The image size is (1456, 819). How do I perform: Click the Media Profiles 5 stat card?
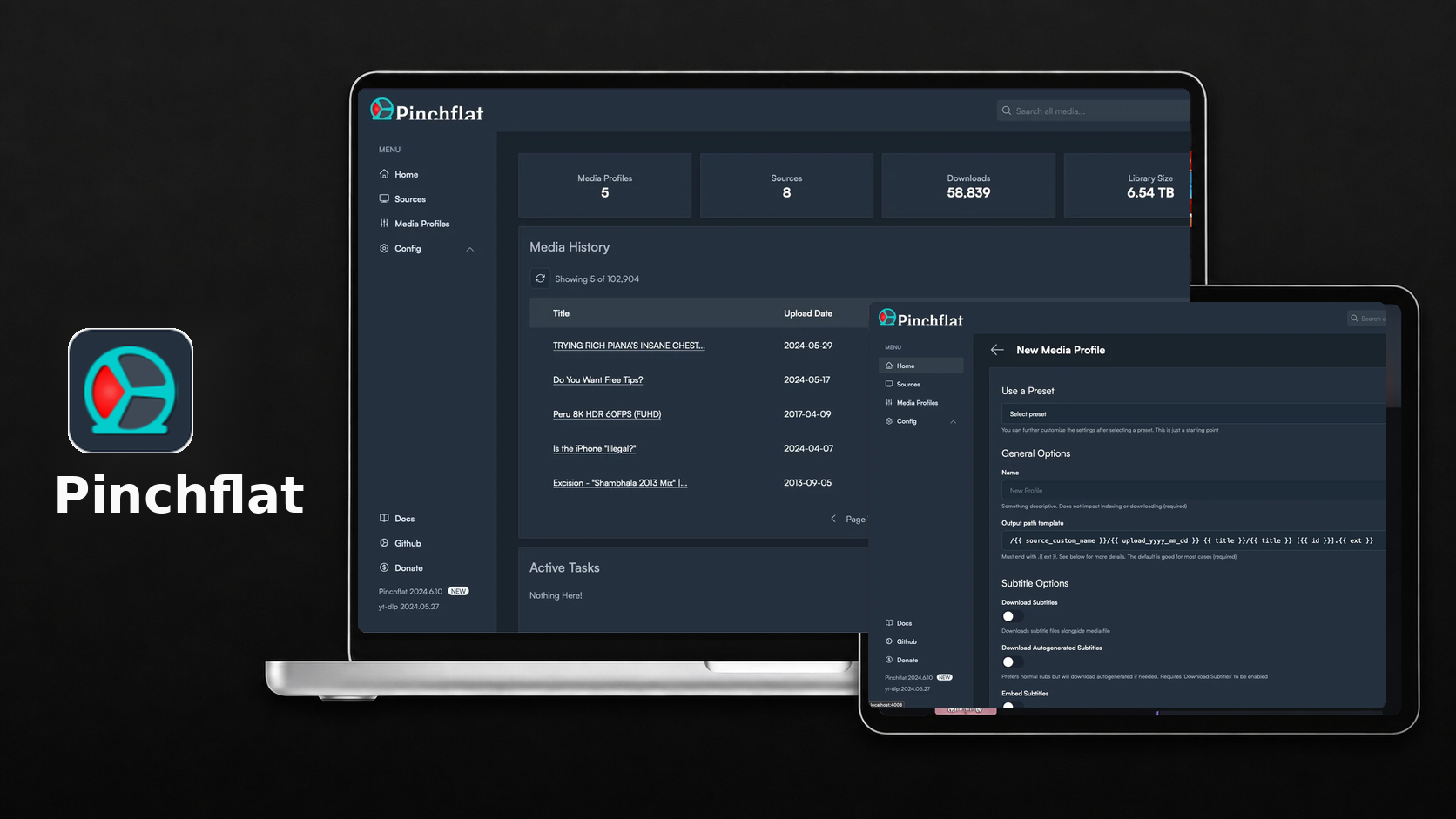click(605, 185)
